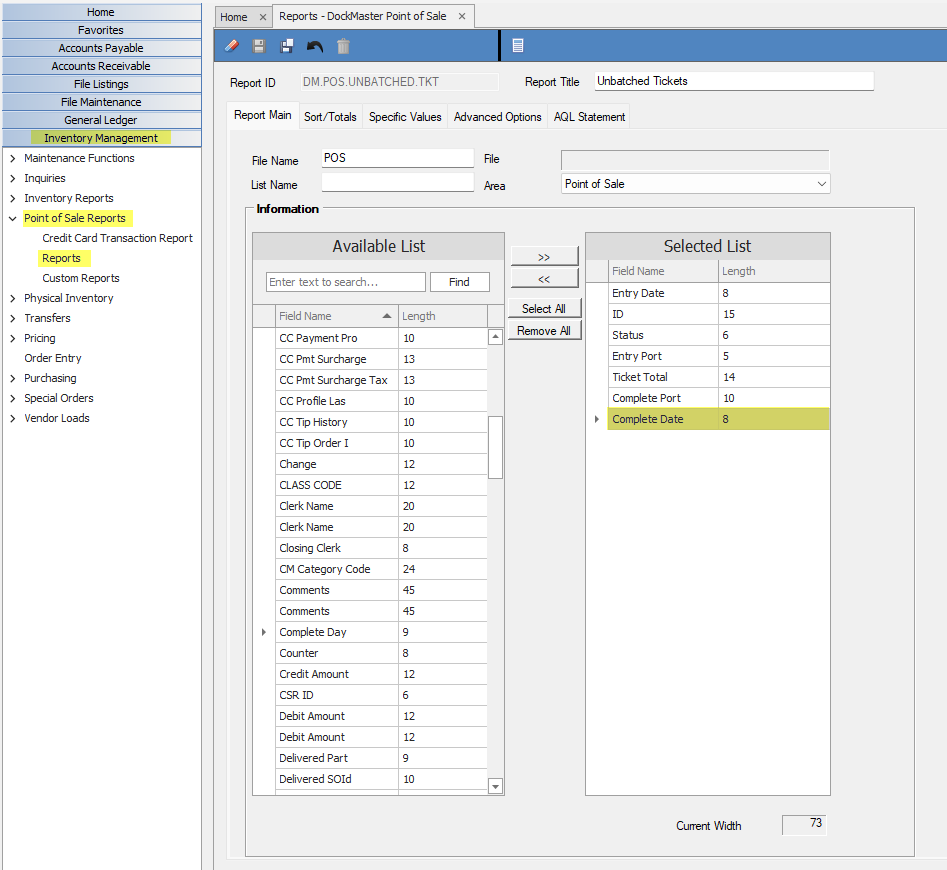
Task: Open File Listings menu section
Action: tap(101, 84)
